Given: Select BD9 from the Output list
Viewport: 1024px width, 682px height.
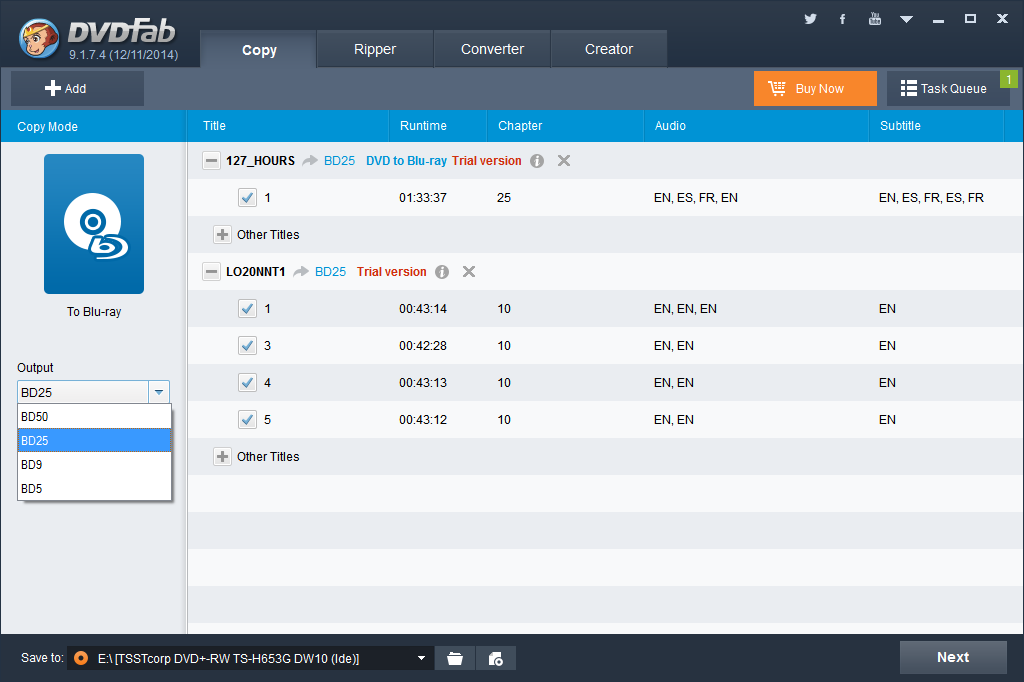Looking at the screenshot, I should (94, 464).
